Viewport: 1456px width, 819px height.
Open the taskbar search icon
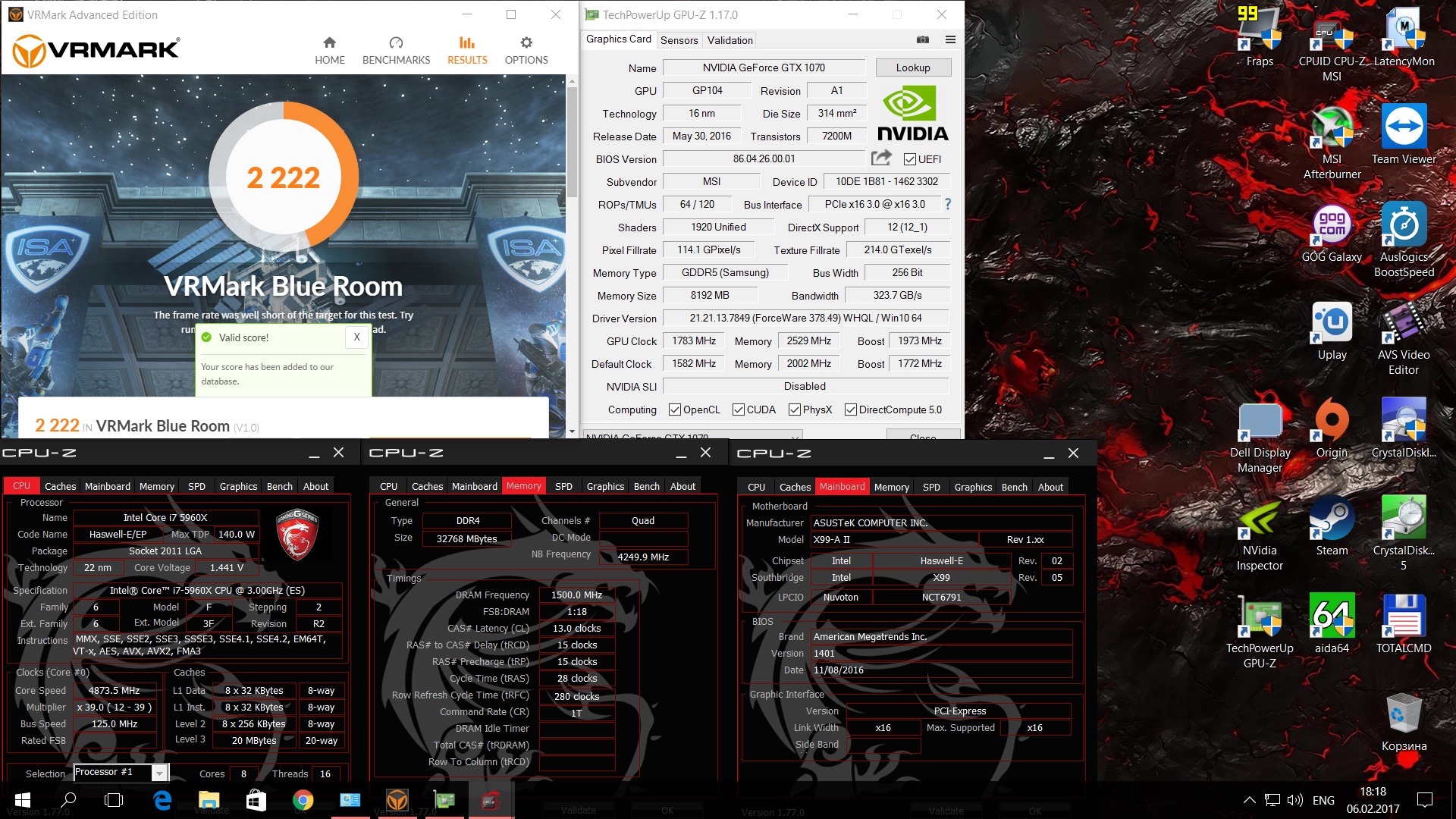click(x=69, y=800)
